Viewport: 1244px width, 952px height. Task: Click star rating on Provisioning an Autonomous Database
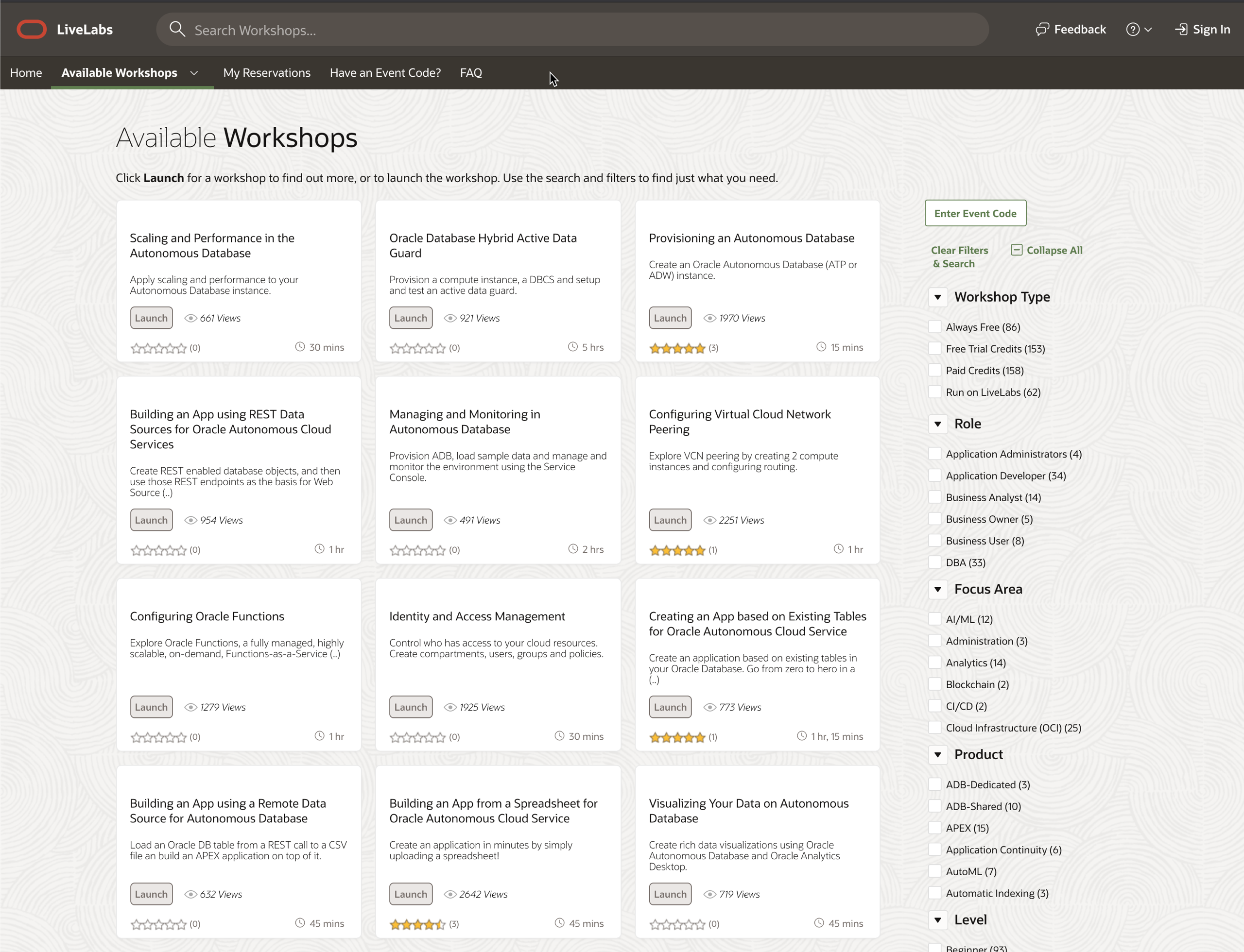[x=677, y=348]
